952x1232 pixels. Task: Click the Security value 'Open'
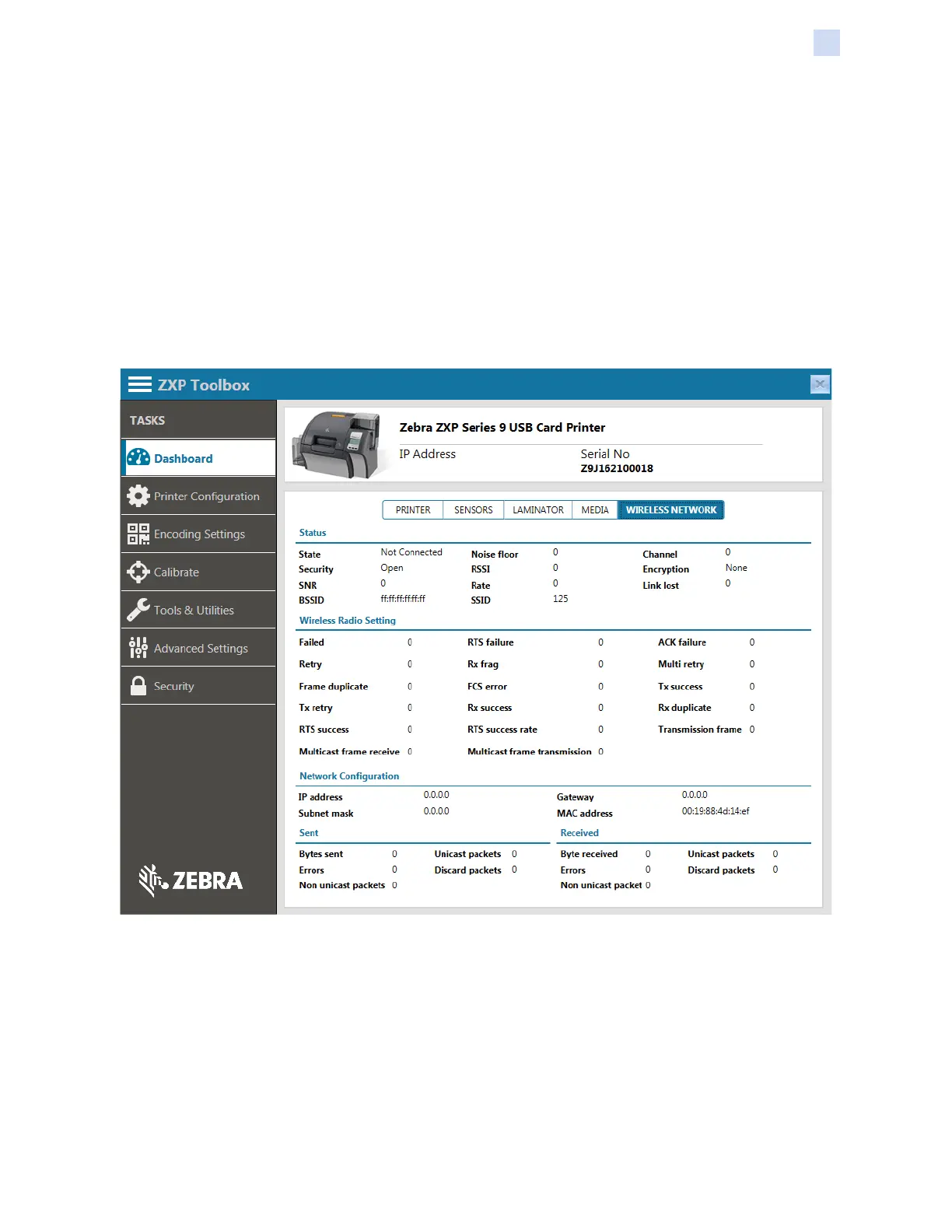tap(392, 568)
